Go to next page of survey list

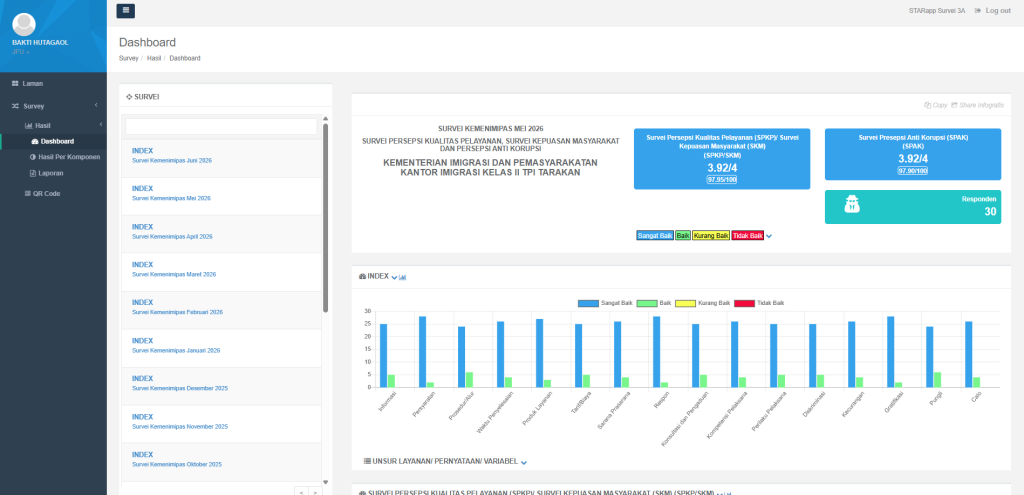click(x=316, y=492)
